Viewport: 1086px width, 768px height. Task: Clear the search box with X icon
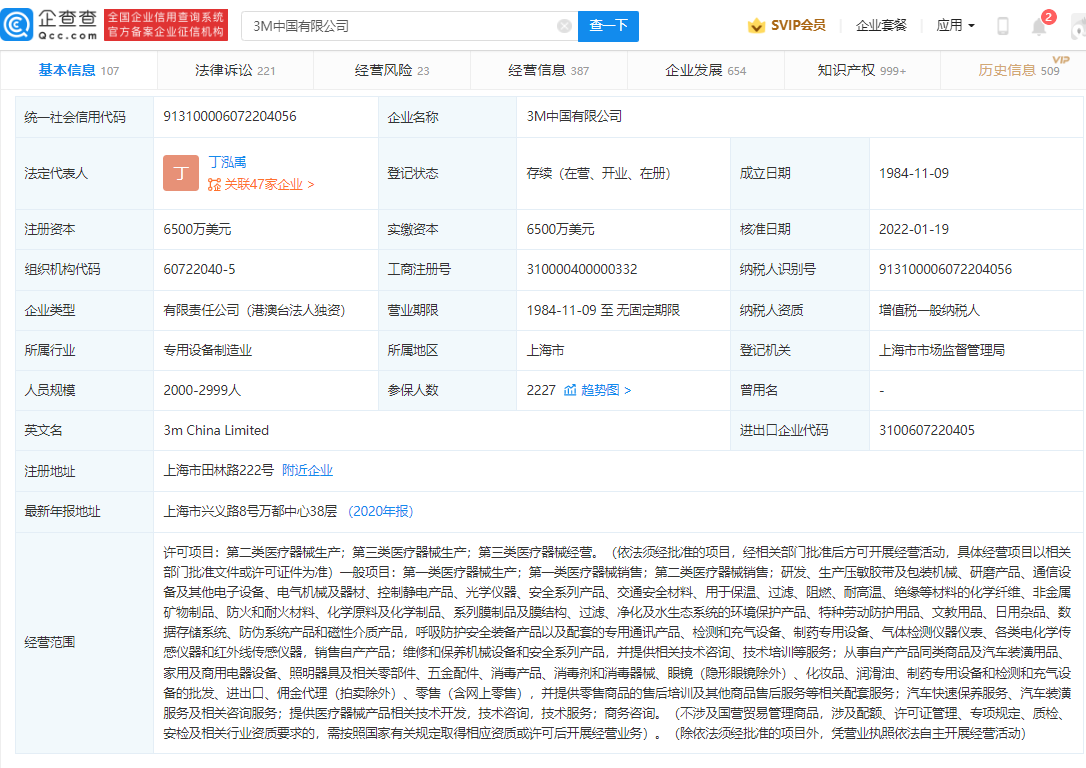pyautogui.click(x=564, y=26)
